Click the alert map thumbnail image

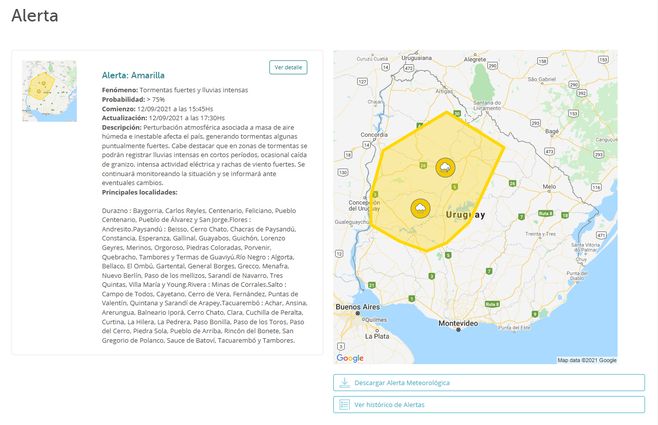click(49, 91)
